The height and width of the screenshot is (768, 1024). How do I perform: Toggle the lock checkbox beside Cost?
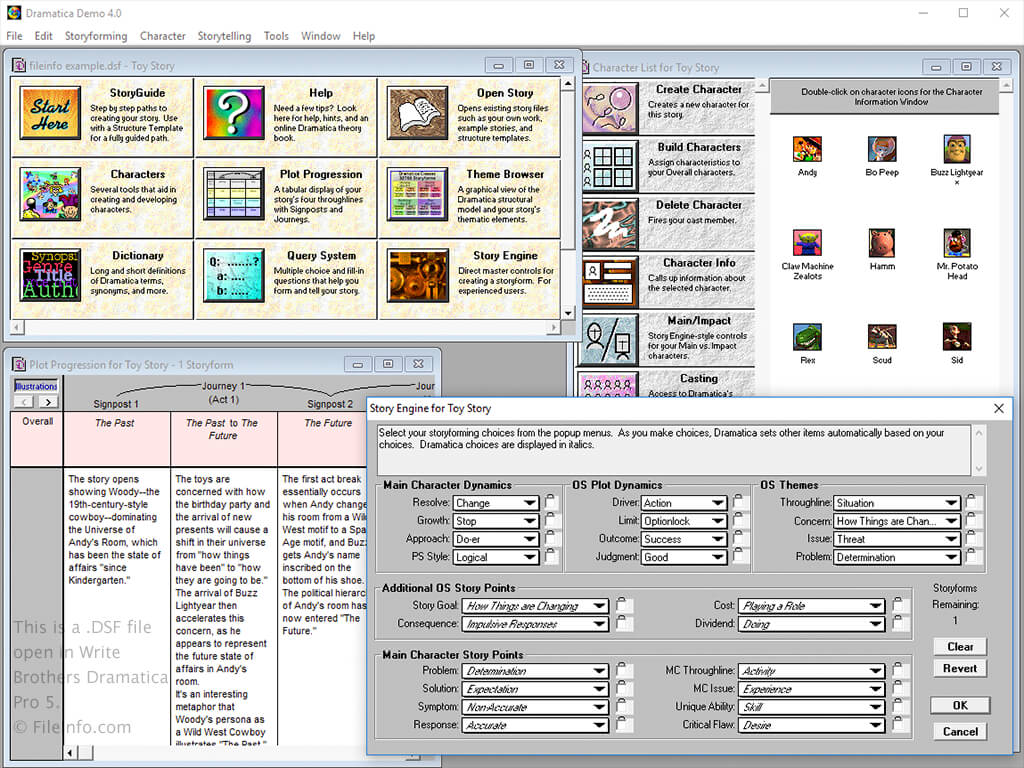[899, 605]
